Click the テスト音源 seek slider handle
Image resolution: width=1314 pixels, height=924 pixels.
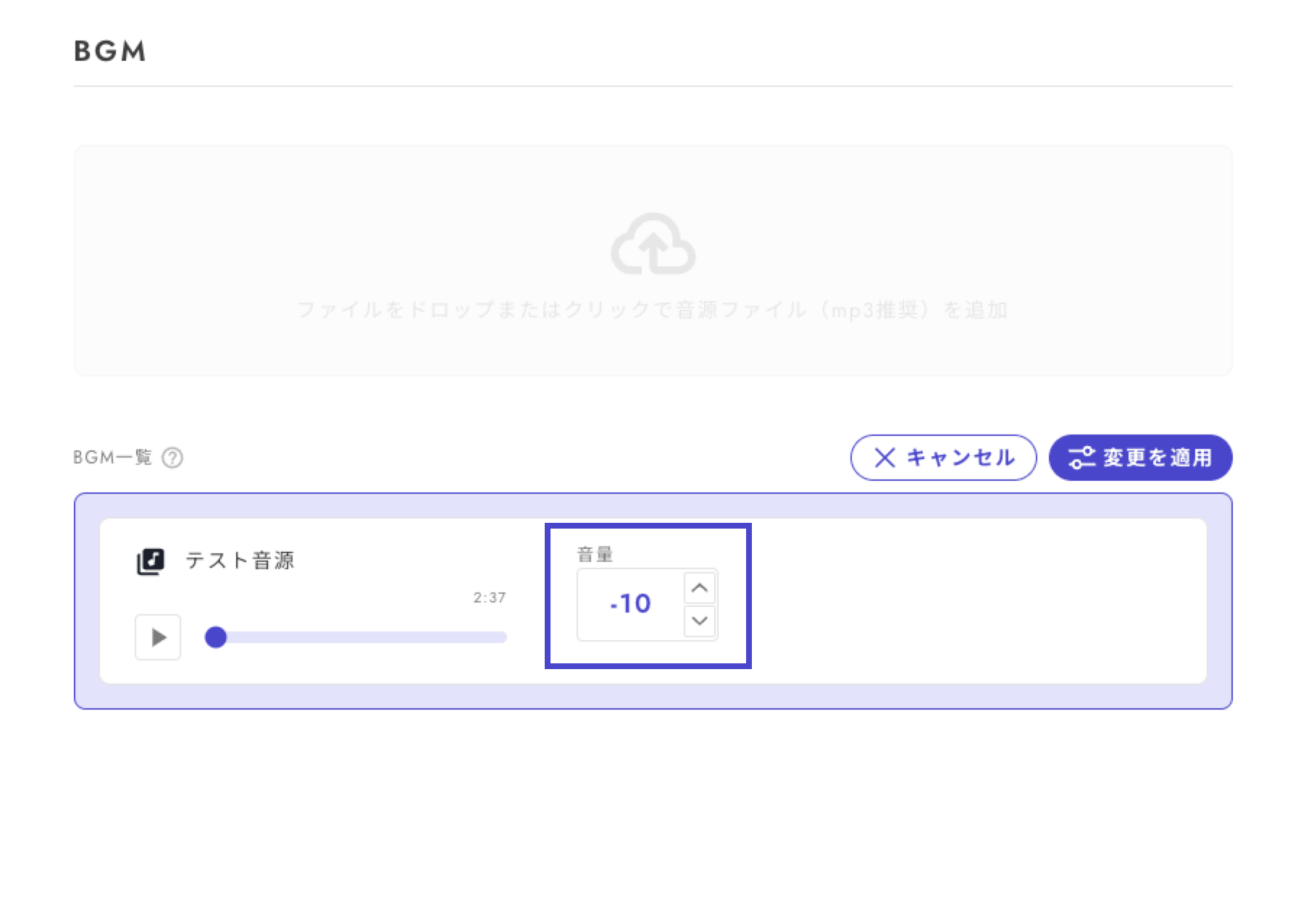click(216, 637)
